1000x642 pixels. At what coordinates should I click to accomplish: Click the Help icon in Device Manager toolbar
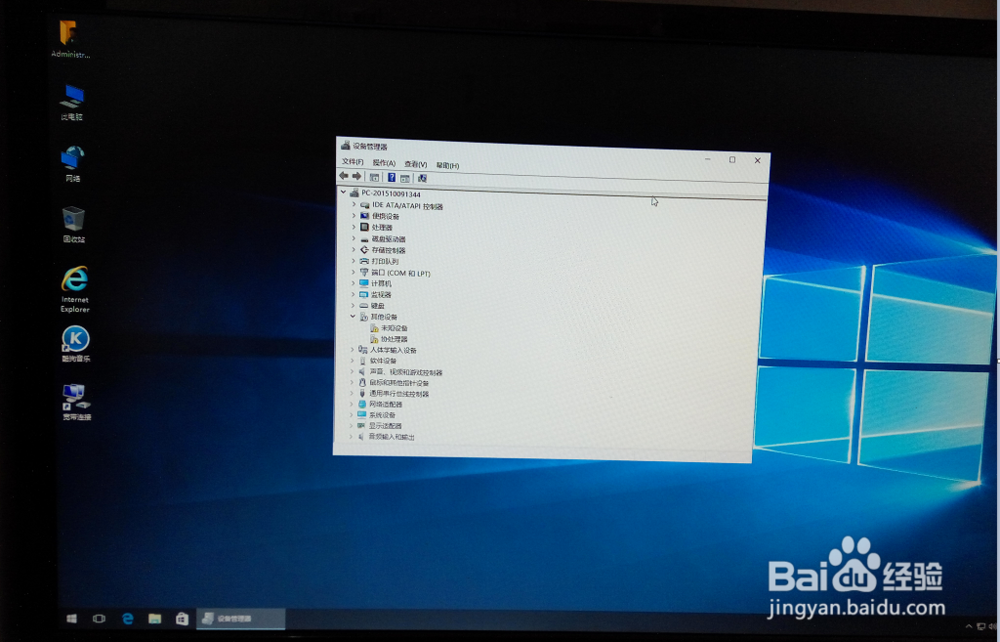(x=391, y=177)
